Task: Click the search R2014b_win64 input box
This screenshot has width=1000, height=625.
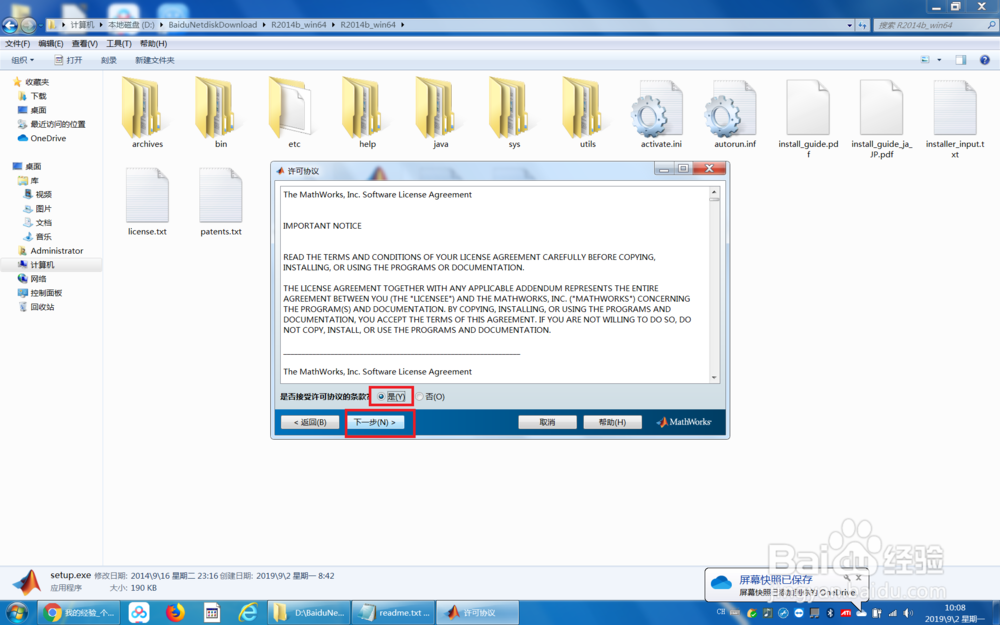Action: 934,25
